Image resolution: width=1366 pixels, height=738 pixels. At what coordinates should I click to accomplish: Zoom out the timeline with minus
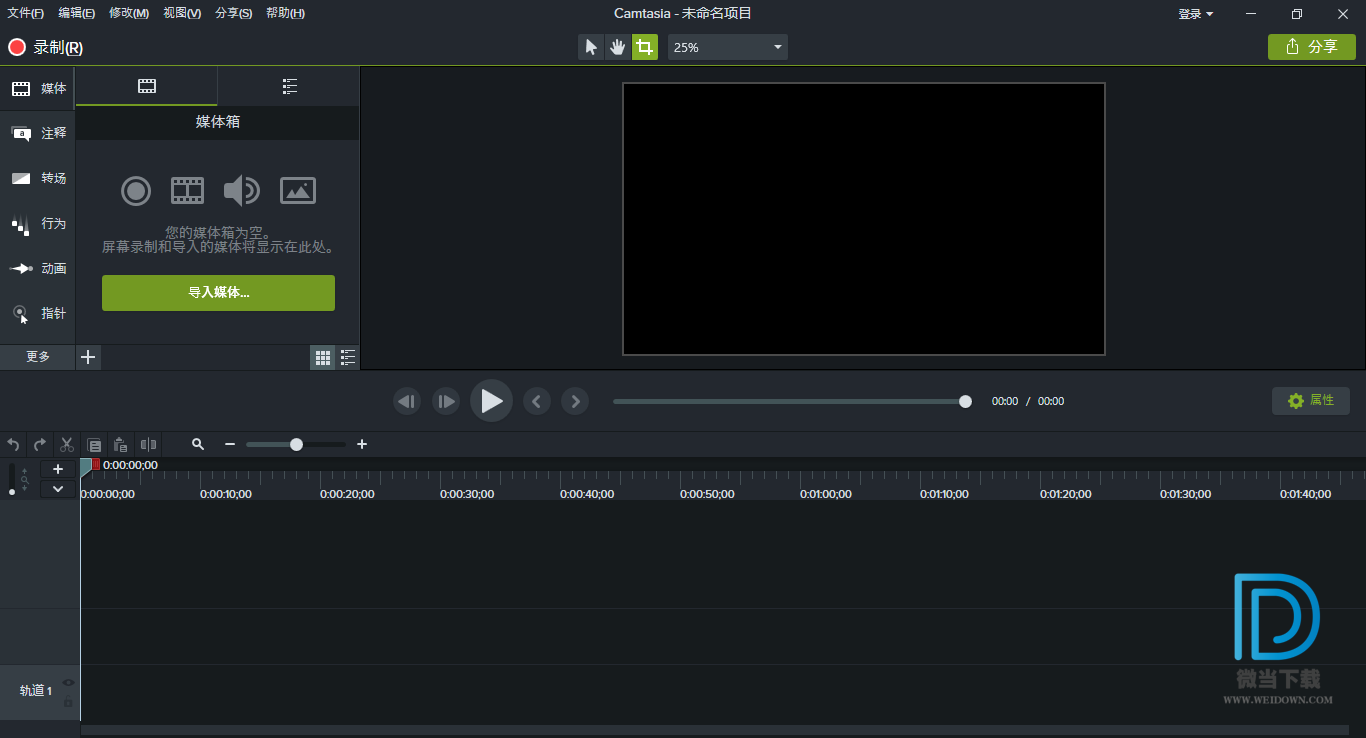[230, 444]
